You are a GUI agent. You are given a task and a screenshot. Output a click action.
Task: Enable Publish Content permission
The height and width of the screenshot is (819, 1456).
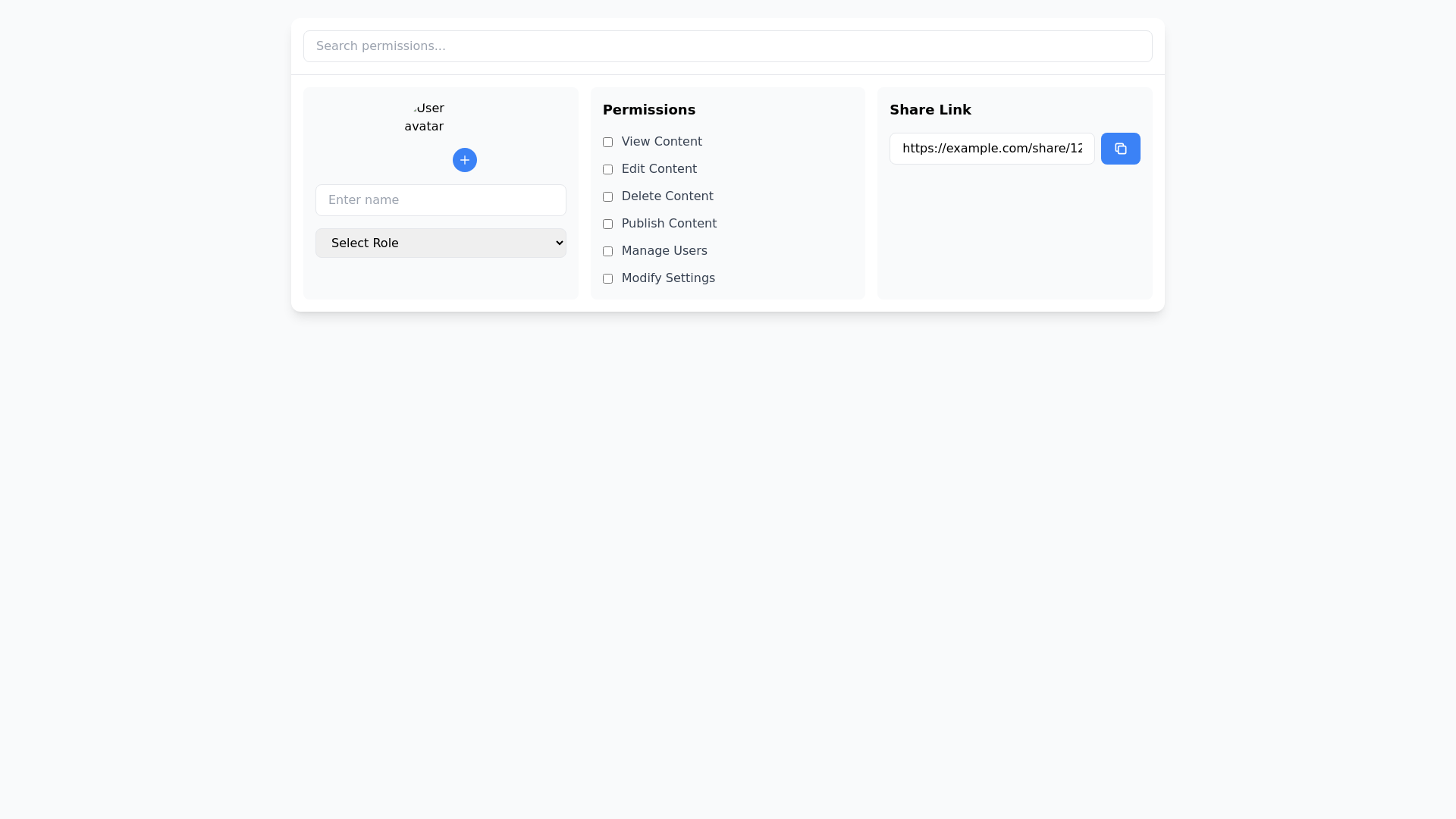(x=607, y=224)
